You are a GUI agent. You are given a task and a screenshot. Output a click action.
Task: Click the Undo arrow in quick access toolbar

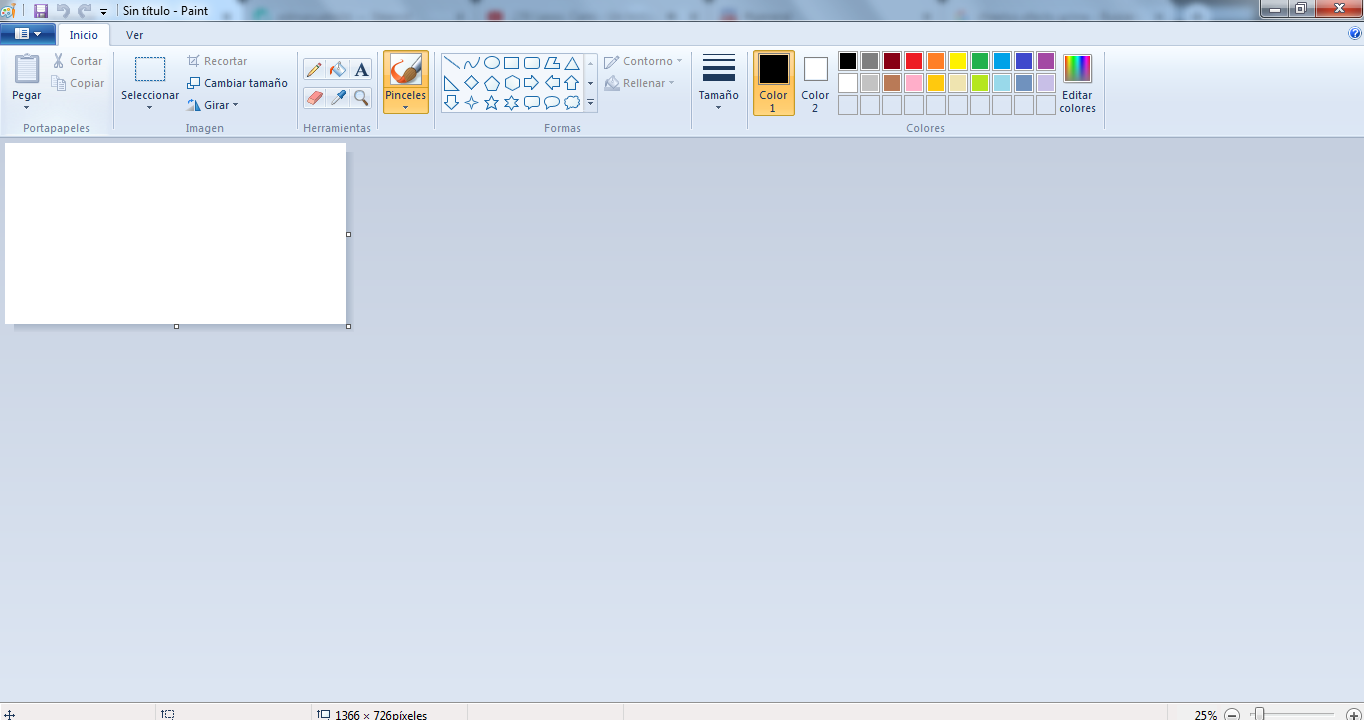tap(63, 10)
